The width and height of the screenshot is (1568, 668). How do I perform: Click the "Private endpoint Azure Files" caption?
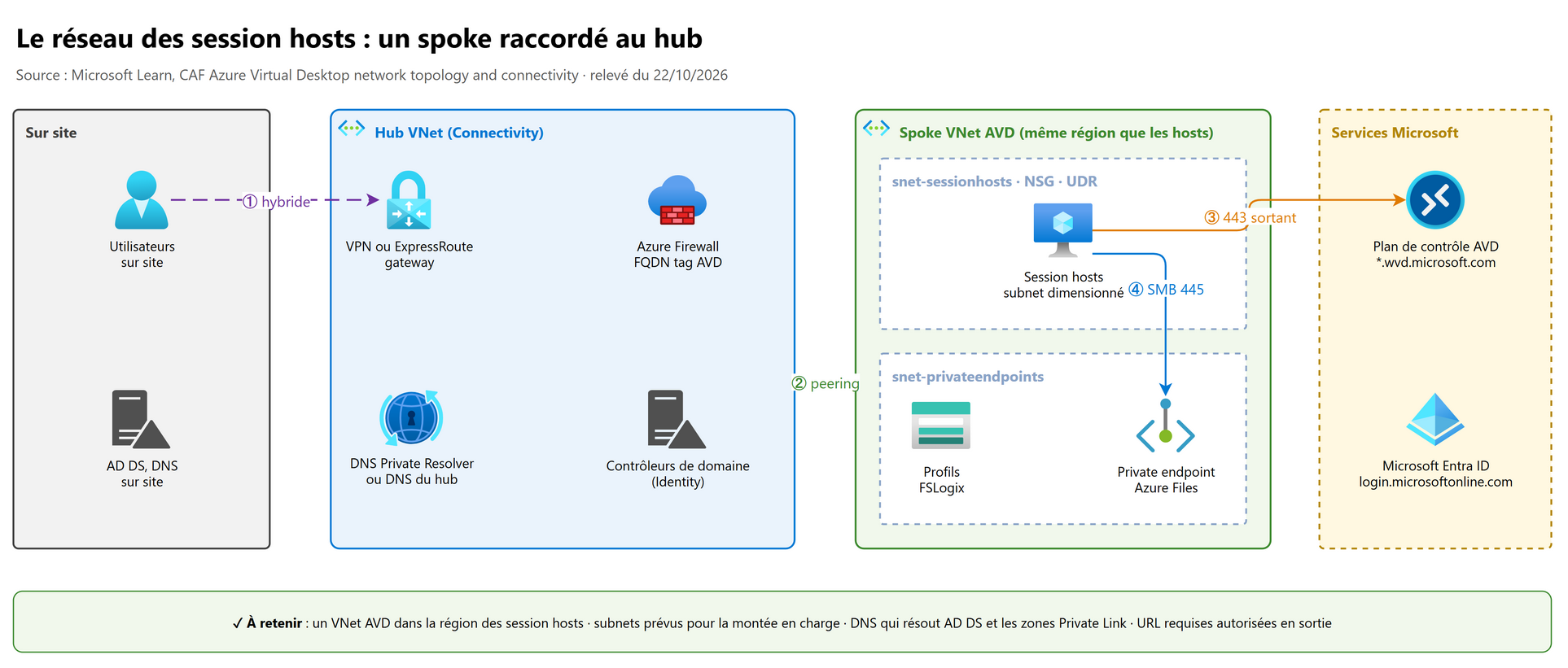tap(1166, 479)
